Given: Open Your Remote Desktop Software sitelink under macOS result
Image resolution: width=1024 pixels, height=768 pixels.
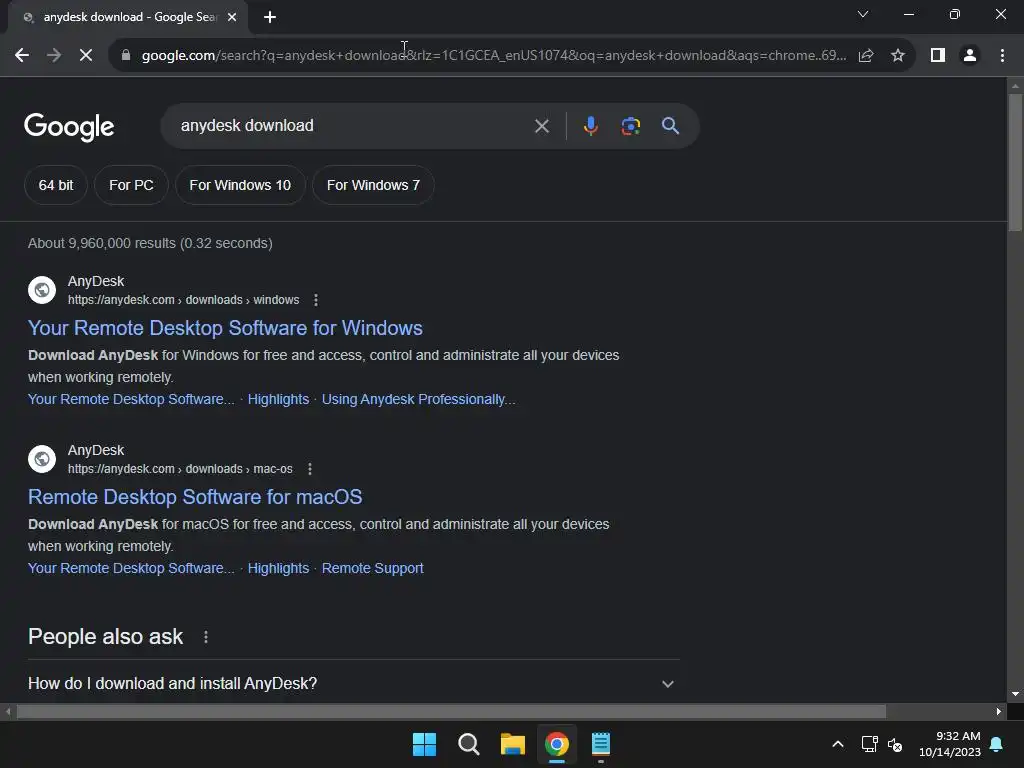Looking at the screenshot, I should point(131,568).
